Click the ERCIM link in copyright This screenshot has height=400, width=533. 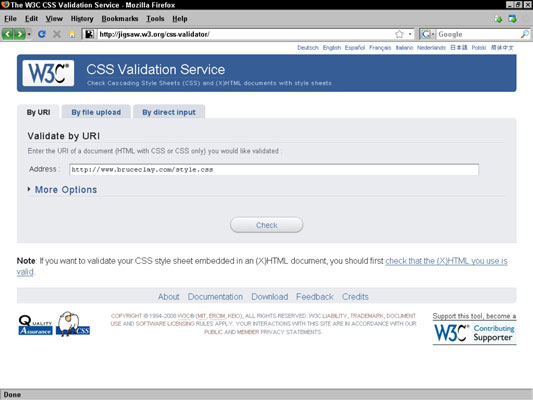coord(217,316)
